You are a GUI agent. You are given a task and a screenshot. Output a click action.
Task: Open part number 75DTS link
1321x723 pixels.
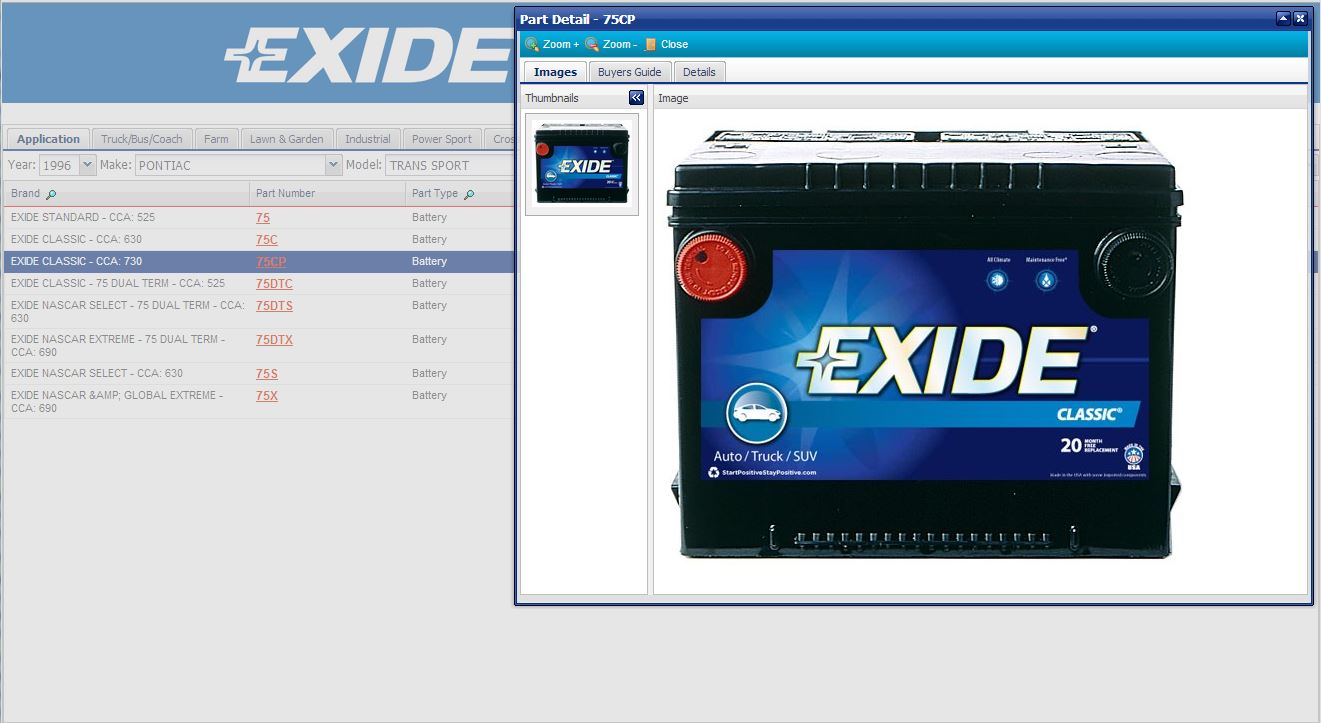pos(274,306)
